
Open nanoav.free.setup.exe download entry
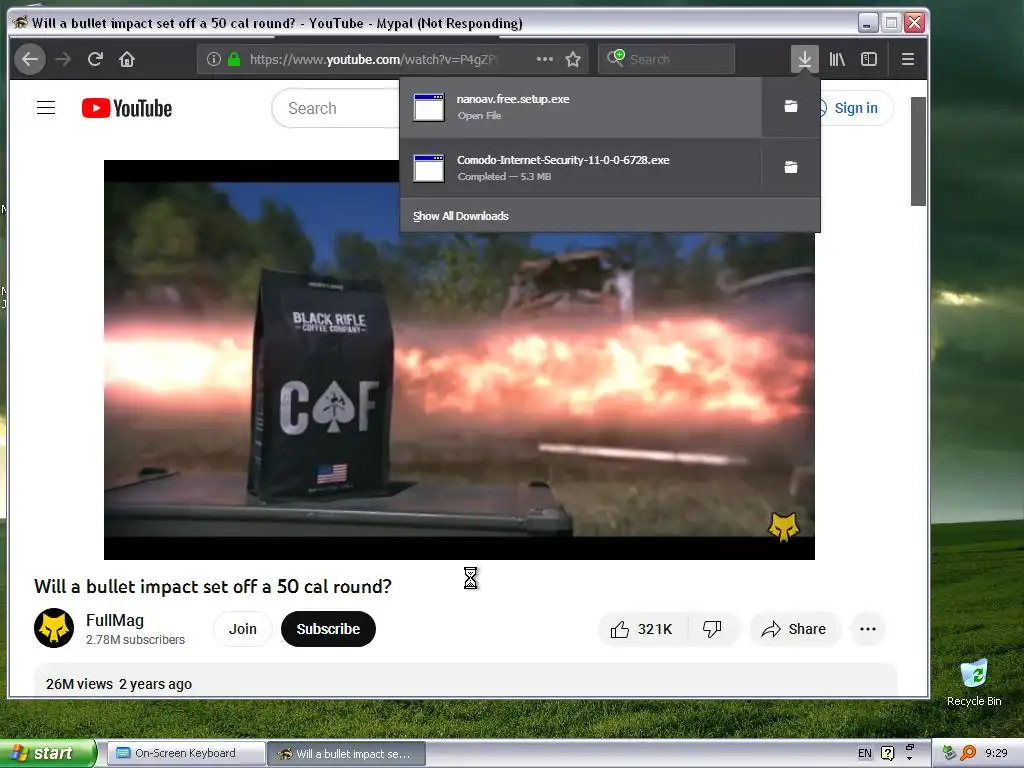pos(581,107)
